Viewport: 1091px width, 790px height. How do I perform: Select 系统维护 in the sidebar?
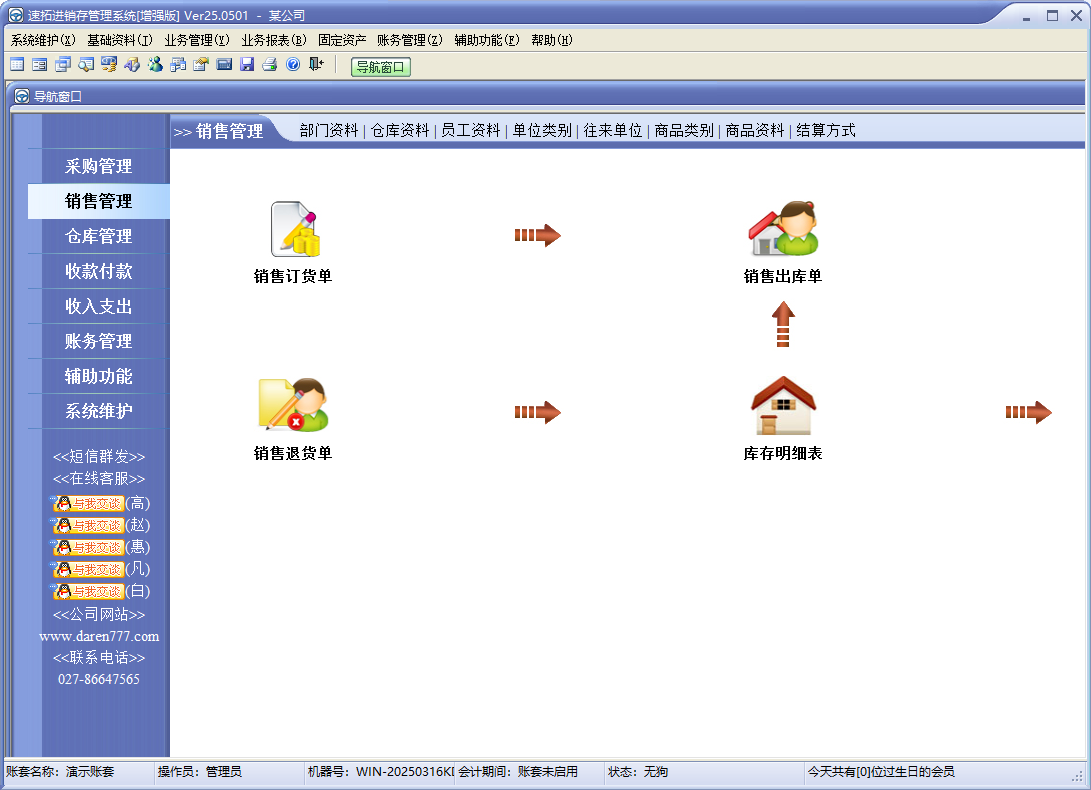[99, 411]
